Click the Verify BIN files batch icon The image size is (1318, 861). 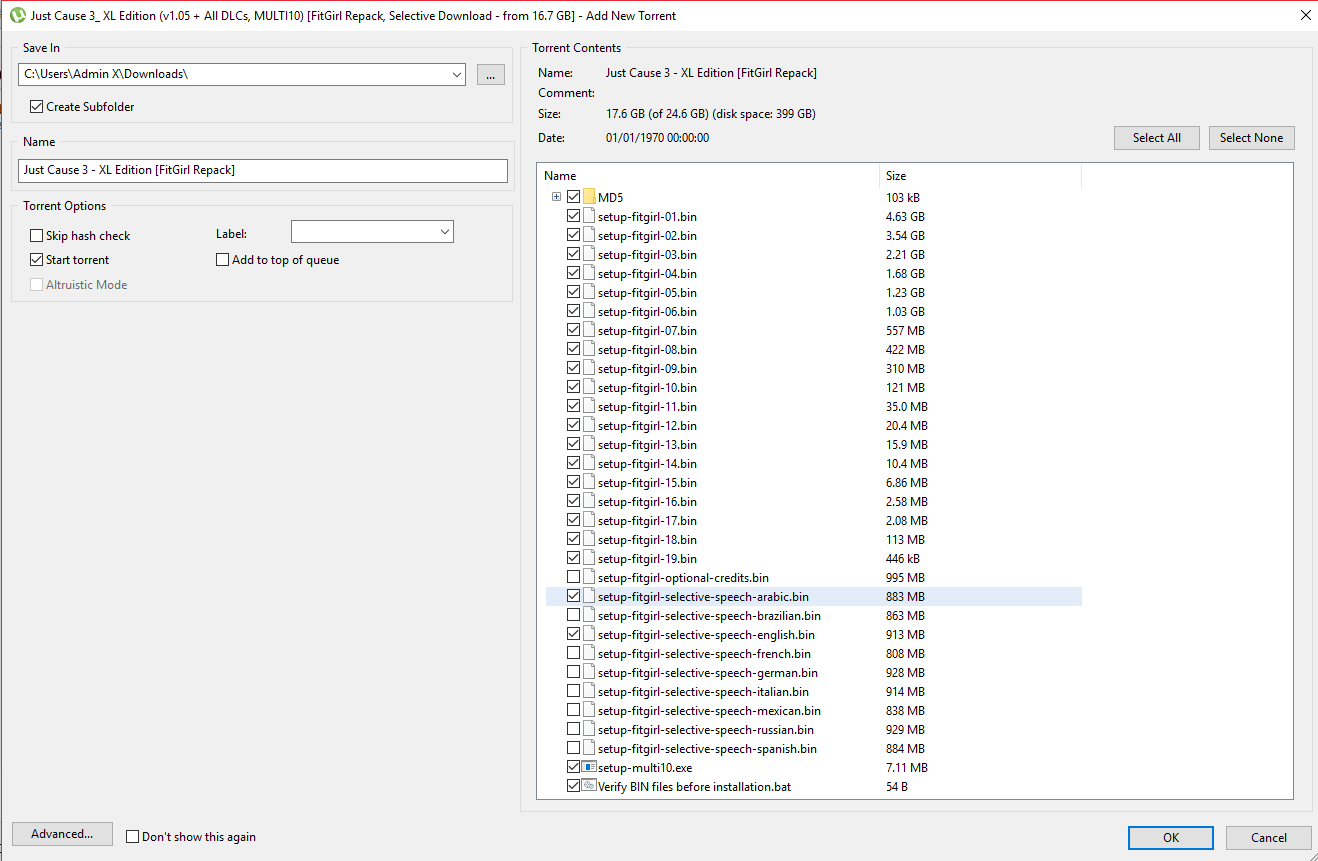pos(589,786)
